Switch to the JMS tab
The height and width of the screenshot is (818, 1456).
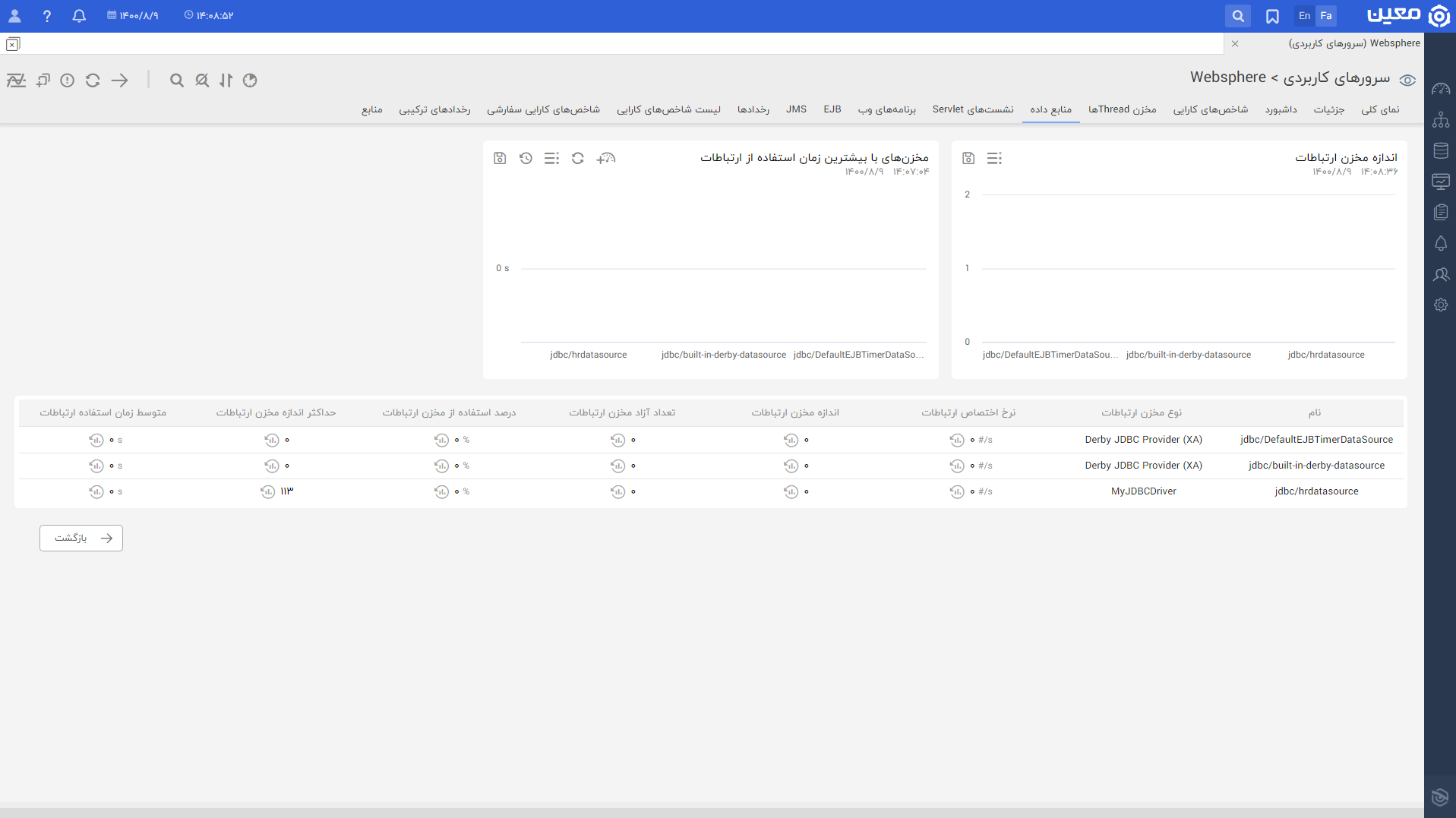(796, 109)
